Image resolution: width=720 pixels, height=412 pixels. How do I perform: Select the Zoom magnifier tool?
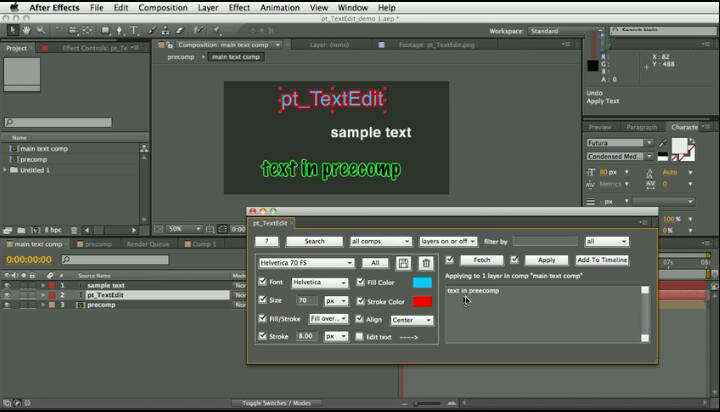(41, 30)
